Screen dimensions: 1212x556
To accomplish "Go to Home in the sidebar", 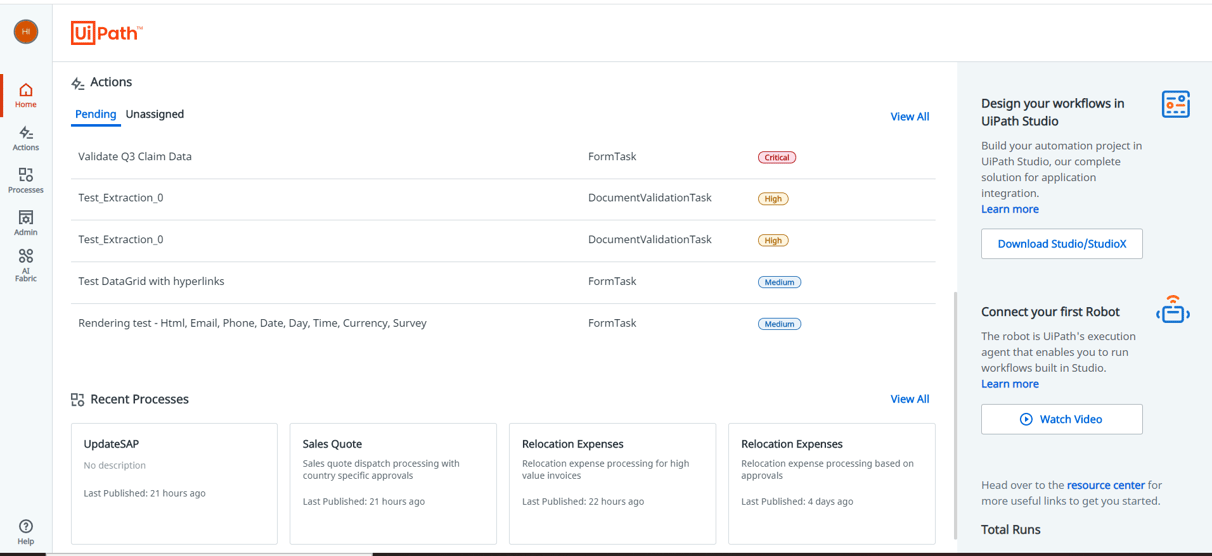I will (26, 96).
